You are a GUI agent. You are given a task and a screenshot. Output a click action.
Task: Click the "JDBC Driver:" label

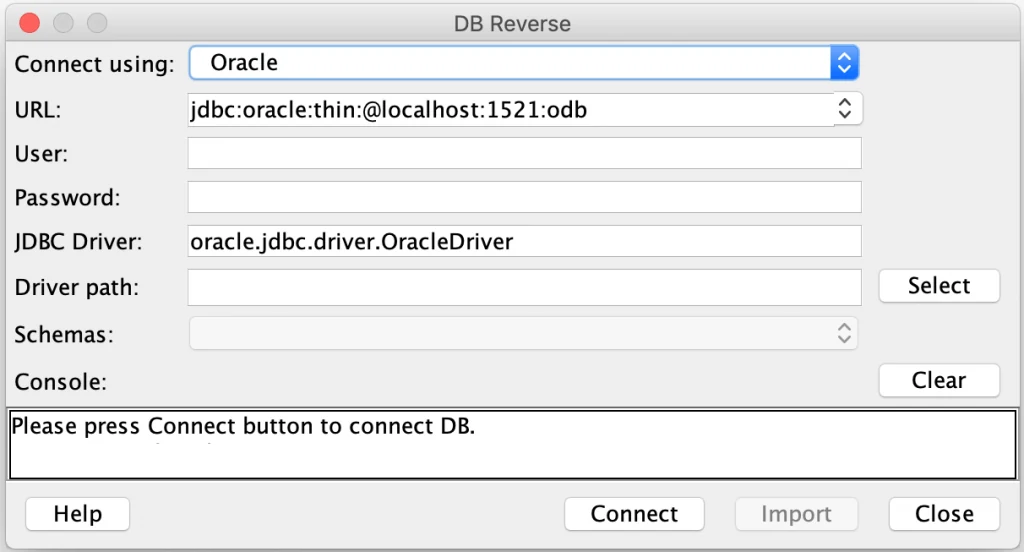[x=78, y=242]
